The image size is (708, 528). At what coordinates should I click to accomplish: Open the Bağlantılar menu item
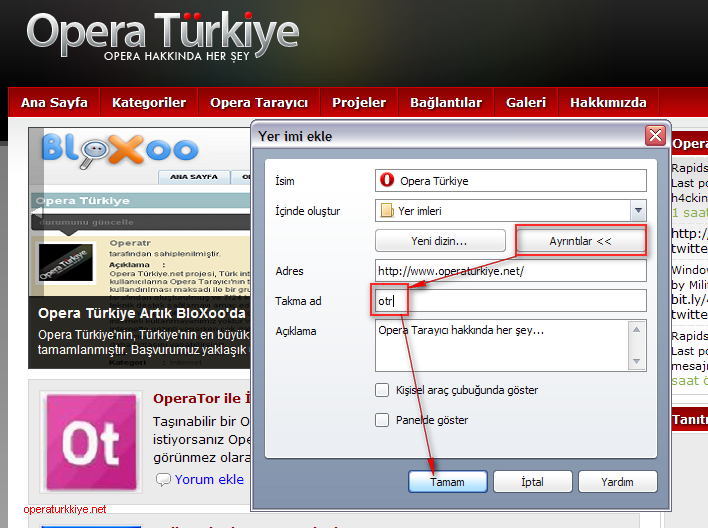pos(446,103)
